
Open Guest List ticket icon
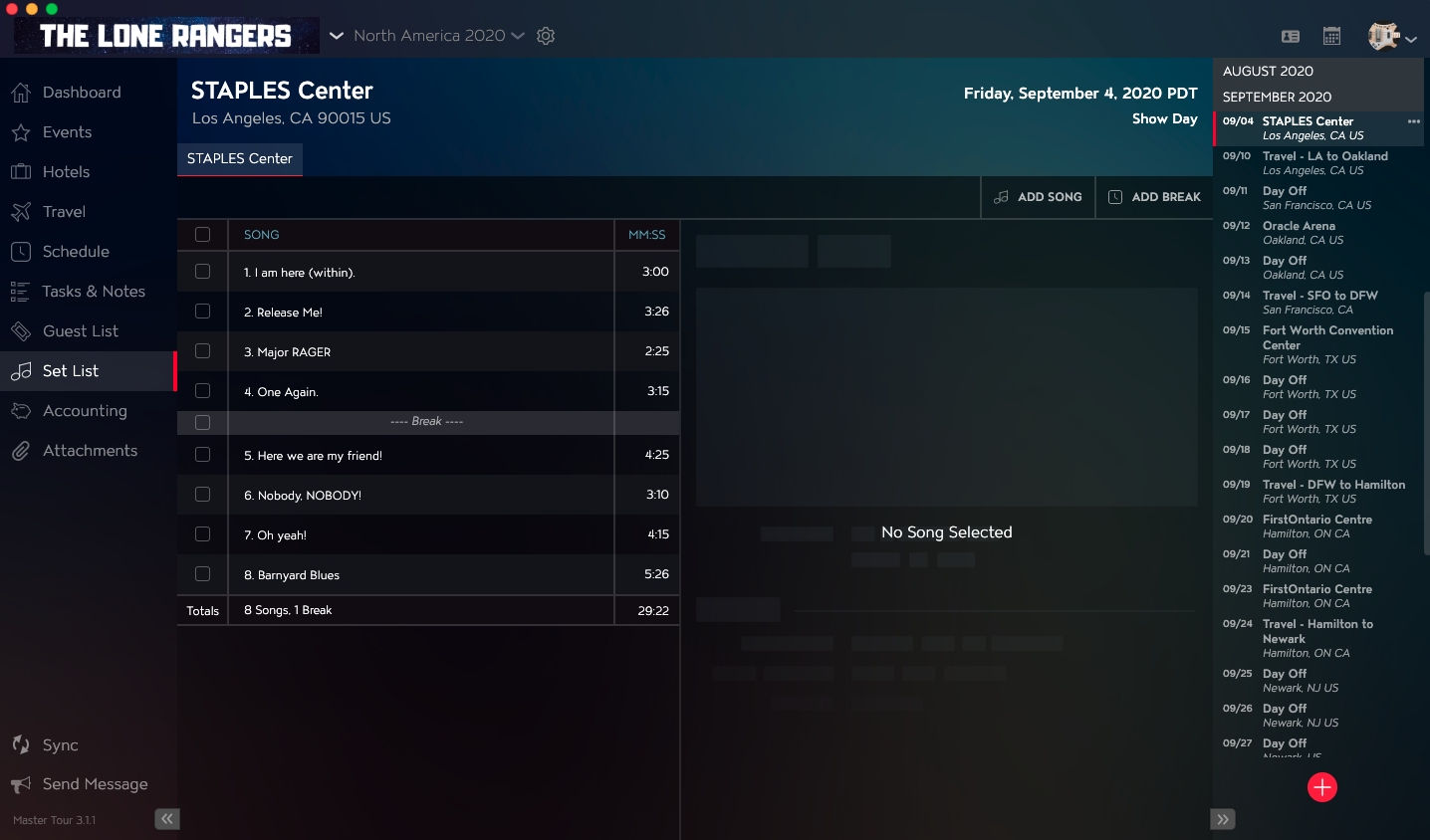coord(21,331)
